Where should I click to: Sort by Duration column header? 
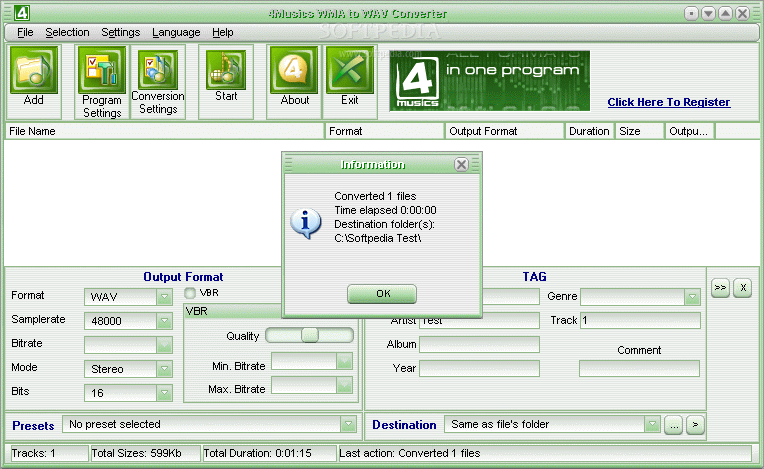(590, 131)
